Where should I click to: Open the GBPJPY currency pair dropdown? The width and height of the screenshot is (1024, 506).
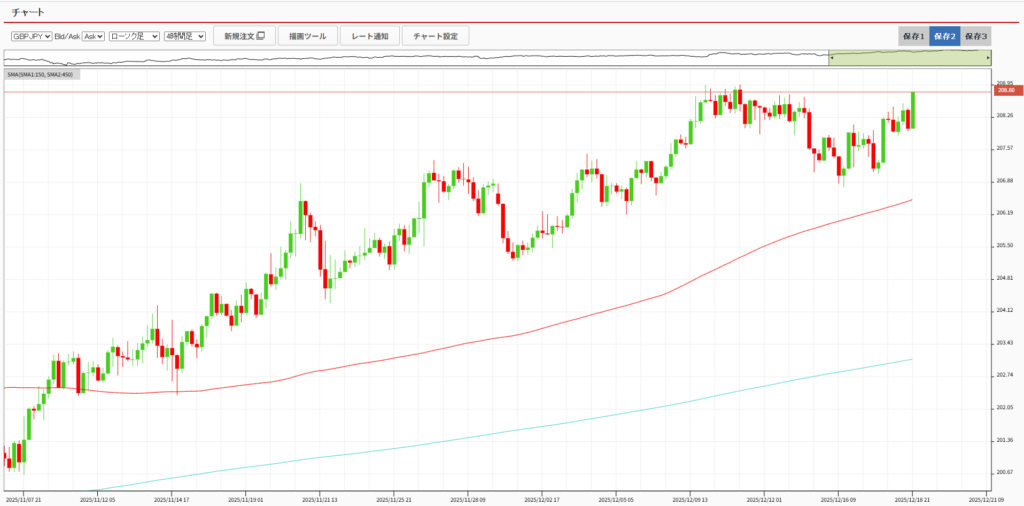pos(30,36)
